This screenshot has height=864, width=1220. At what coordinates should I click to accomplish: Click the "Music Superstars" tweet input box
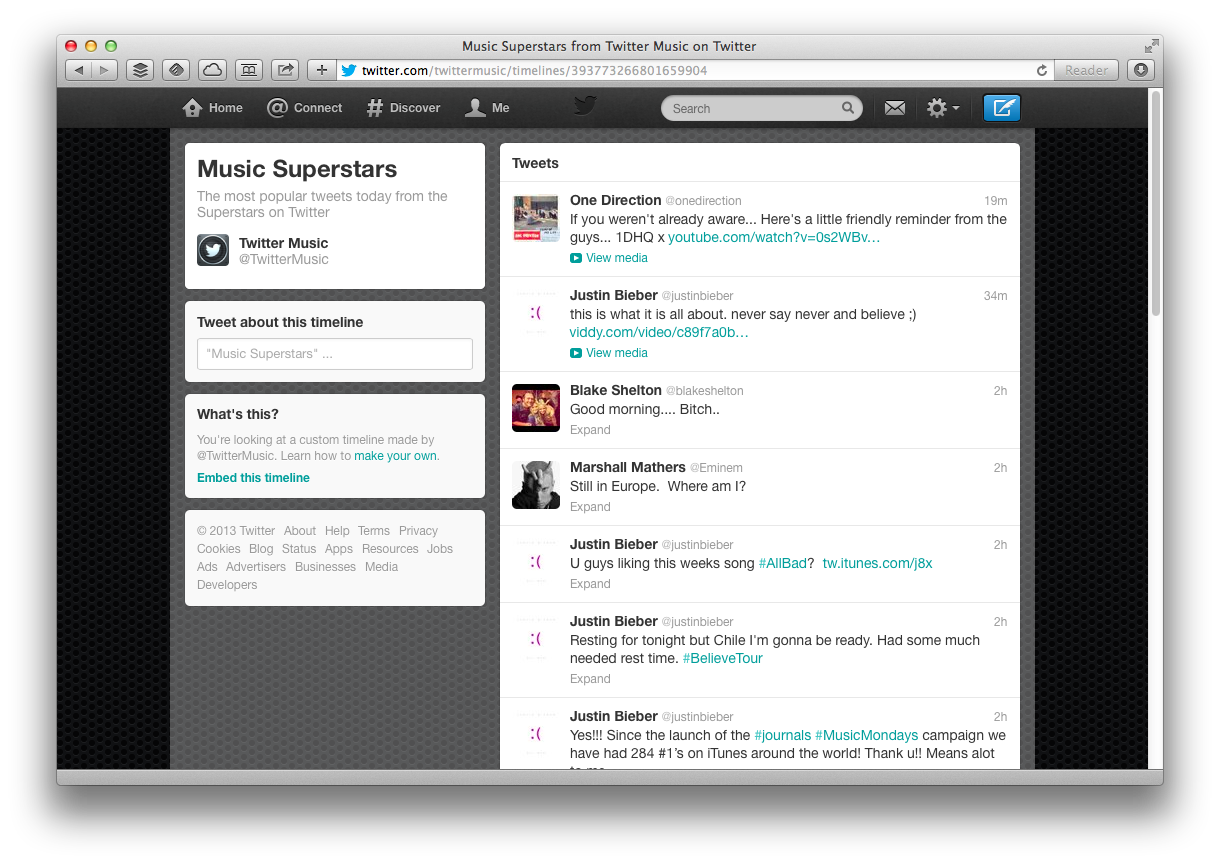point(335,354)
